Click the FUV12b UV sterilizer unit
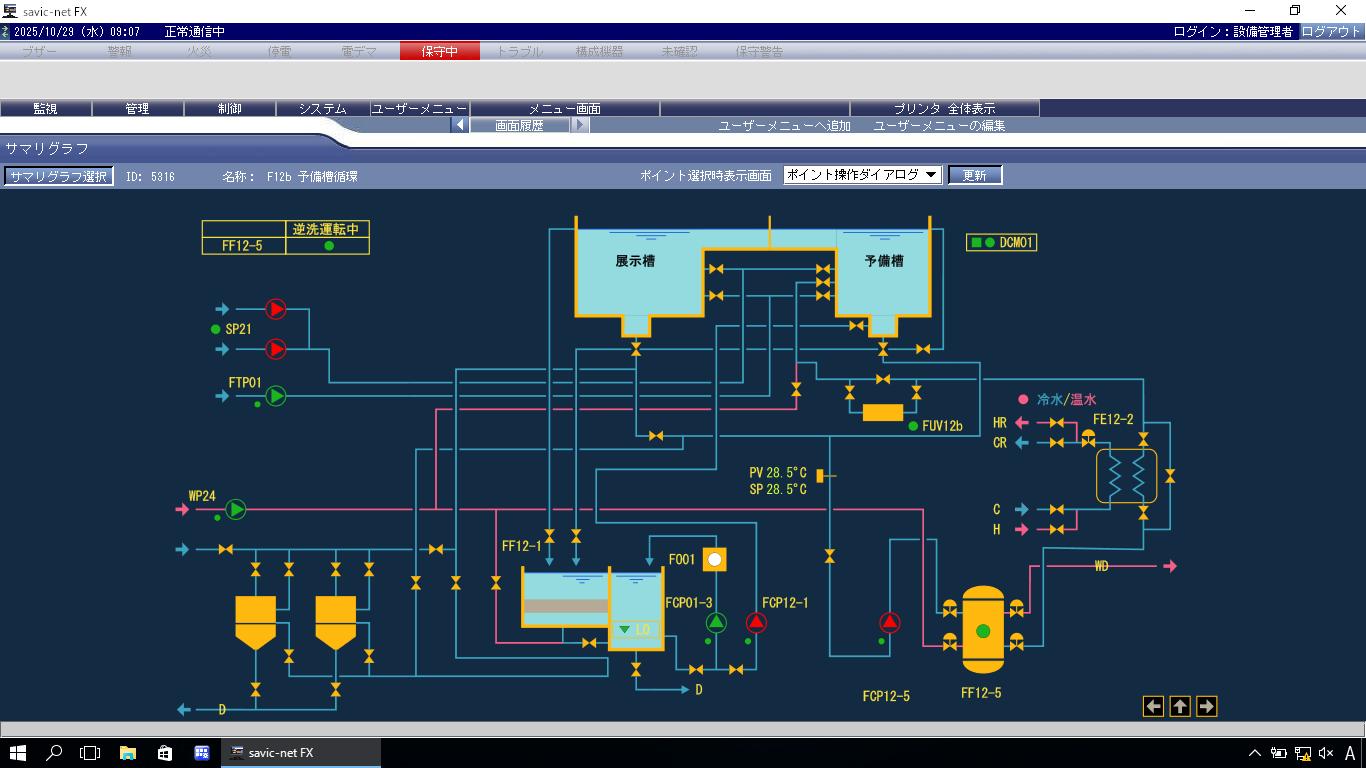The width and height of the screenshot is (1366, 768). pos(882,412)
